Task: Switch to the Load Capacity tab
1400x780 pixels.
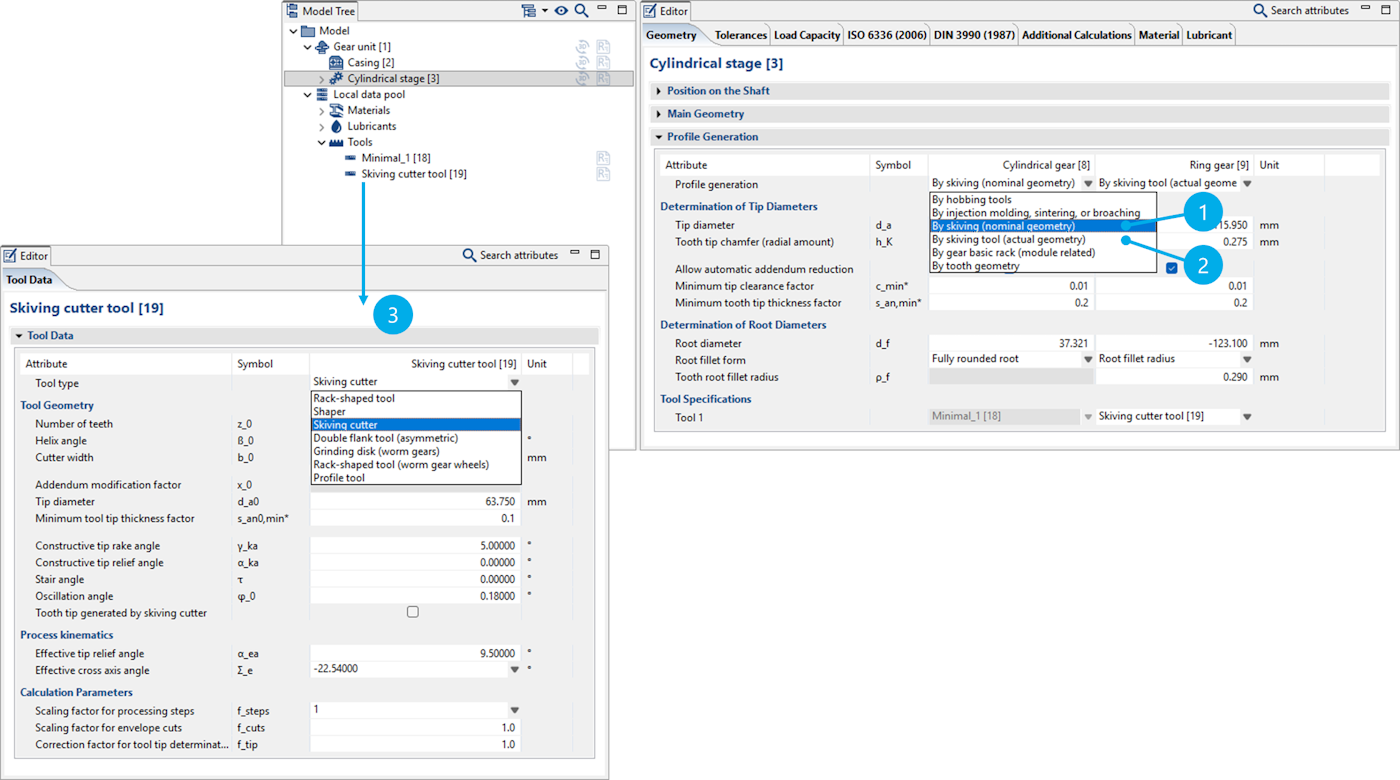Action: 806,35
